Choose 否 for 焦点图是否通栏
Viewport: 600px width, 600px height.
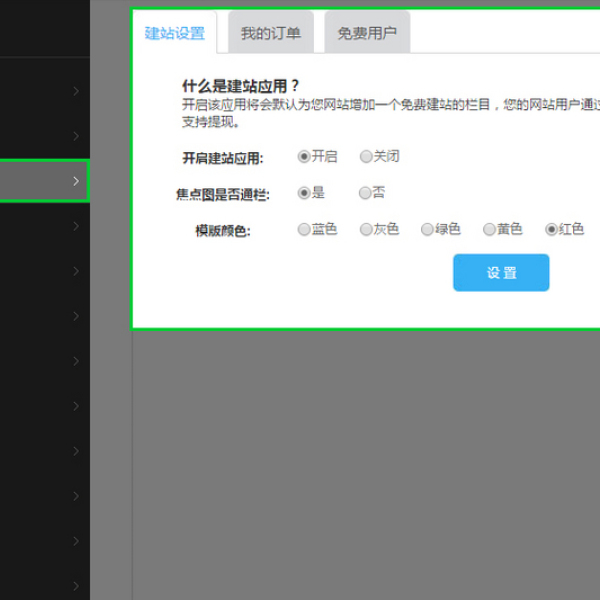click(x=366, y=193)
